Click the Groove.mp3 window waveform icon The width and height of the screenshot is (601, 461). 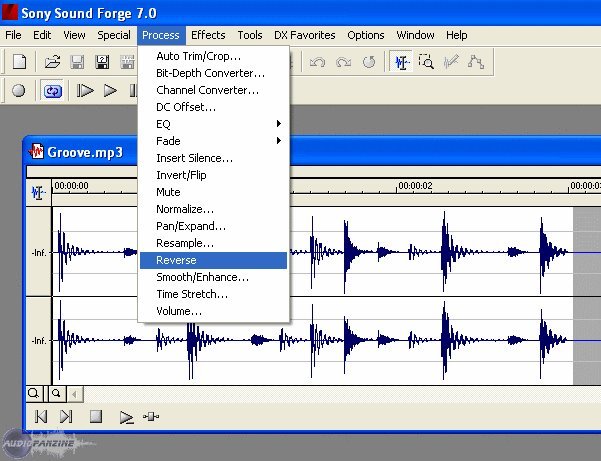(x=36, y=151)
